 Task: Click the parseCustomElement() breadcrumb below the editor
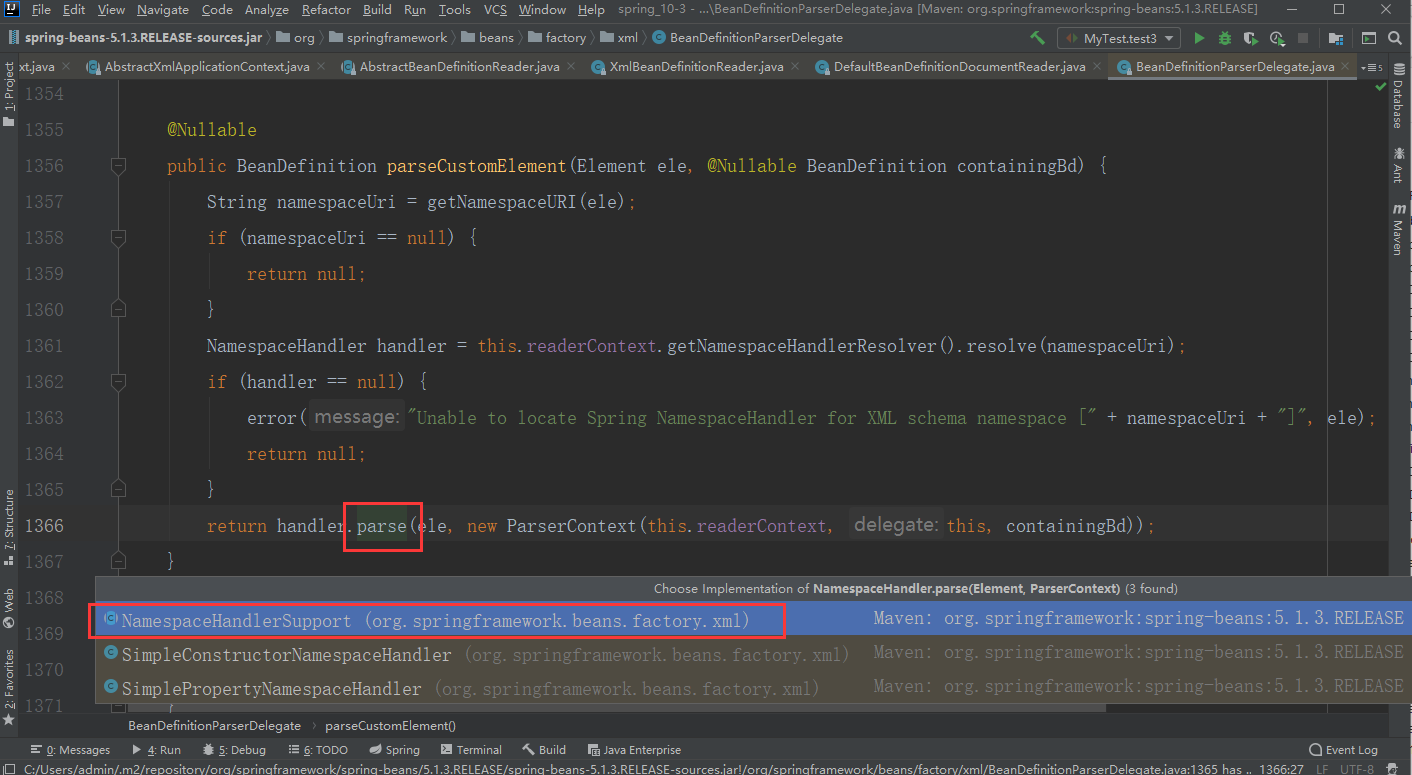click(x=390, y=726)
